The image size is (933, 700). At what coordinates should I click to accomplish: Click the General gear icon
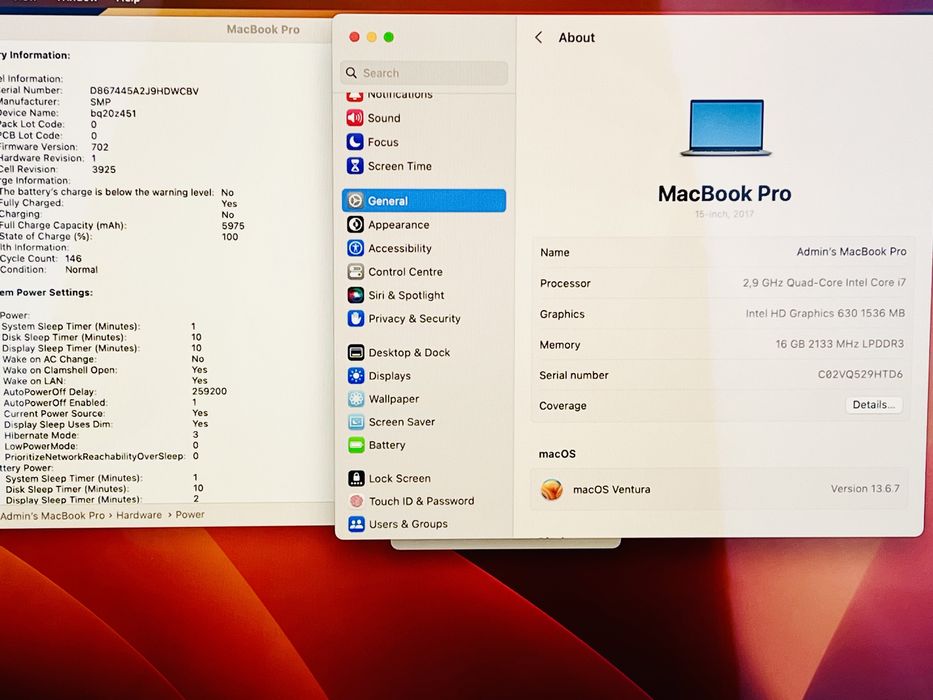355,201
